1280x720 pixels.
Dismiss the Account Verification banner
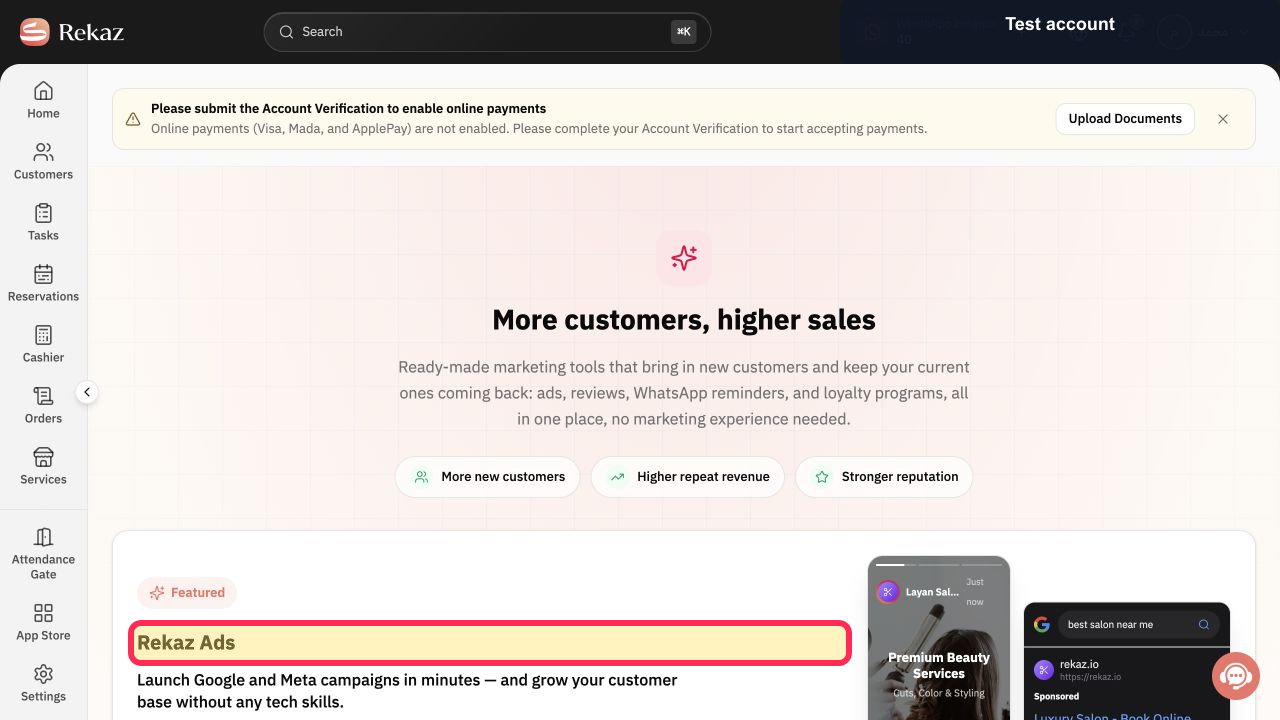point(1223,118)
